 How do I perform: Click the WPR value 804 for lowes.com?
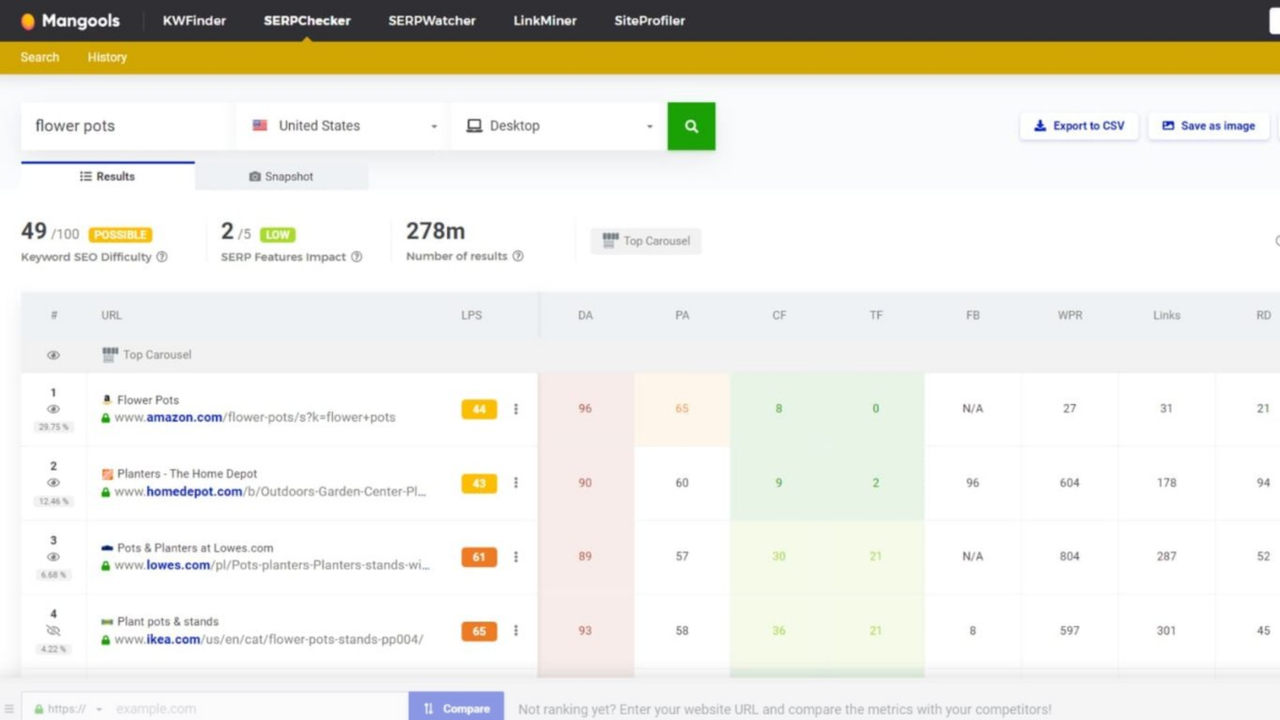(1070, 557)
